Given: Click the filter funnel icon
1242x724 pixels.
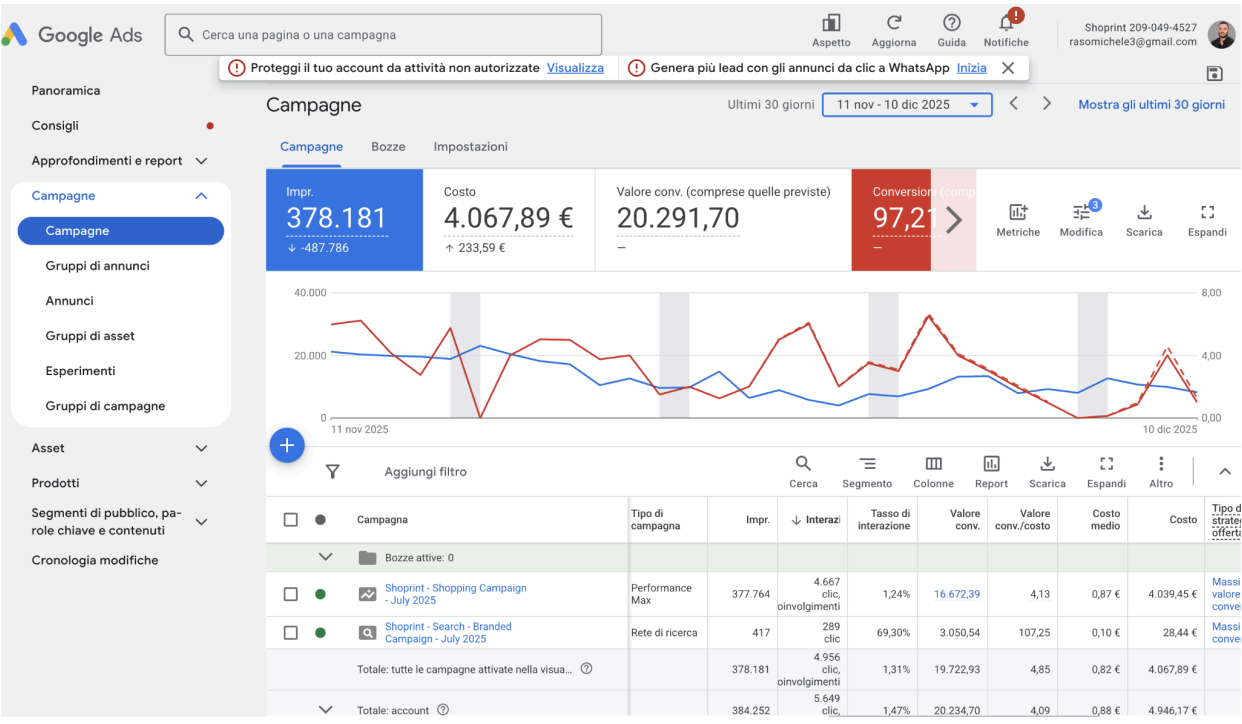Looking at the screenshot, I should point(333,471).
